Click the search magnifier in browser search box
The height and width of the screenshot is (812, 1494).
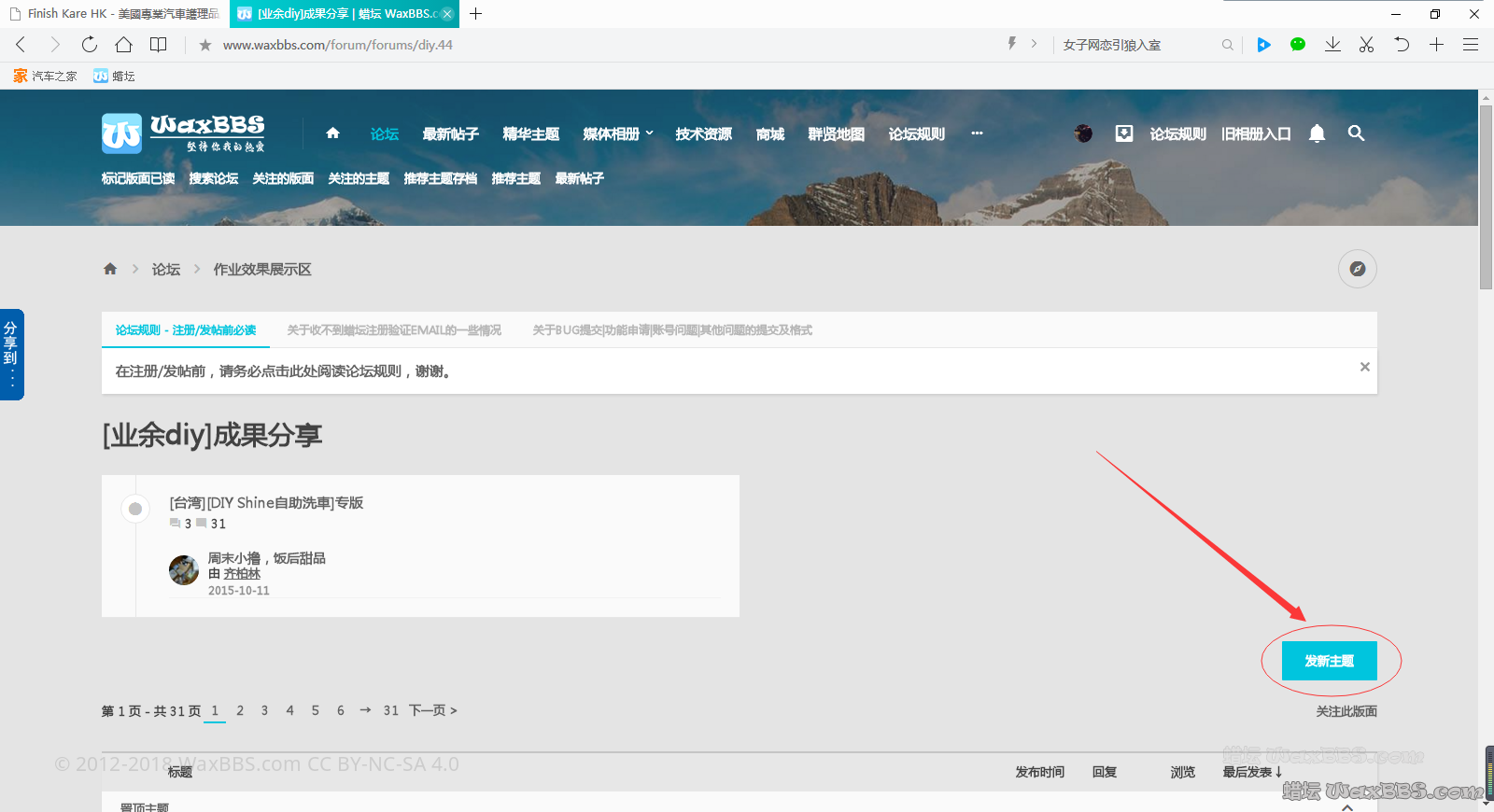click(x=1227, y=45)
